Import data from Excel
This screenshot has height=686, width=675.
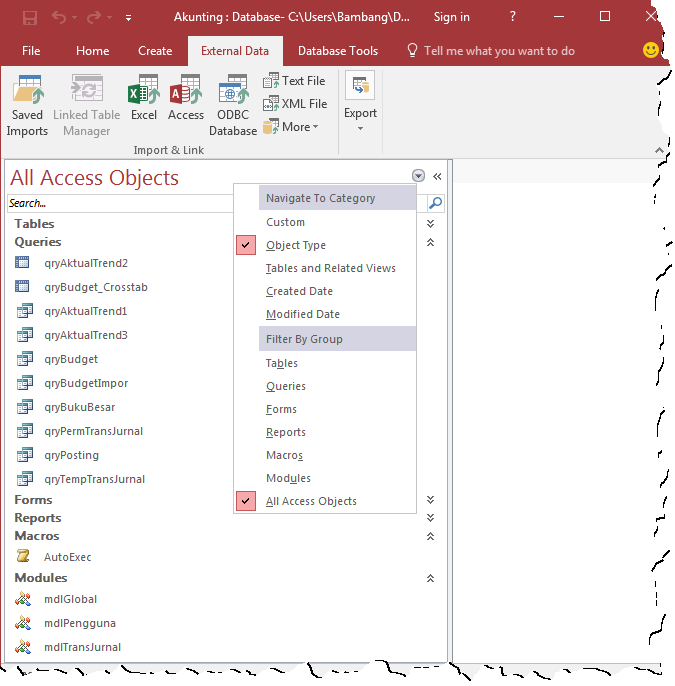[143, 98]
